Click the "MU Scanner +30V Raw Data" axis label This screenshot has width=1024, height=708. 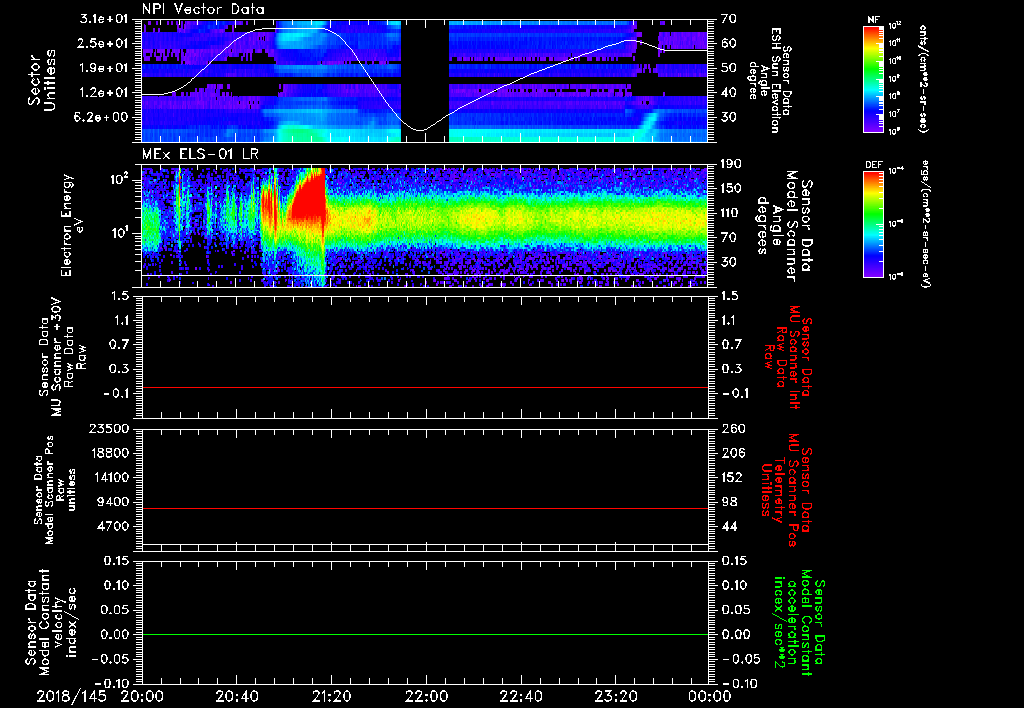[x=63, y=357]
